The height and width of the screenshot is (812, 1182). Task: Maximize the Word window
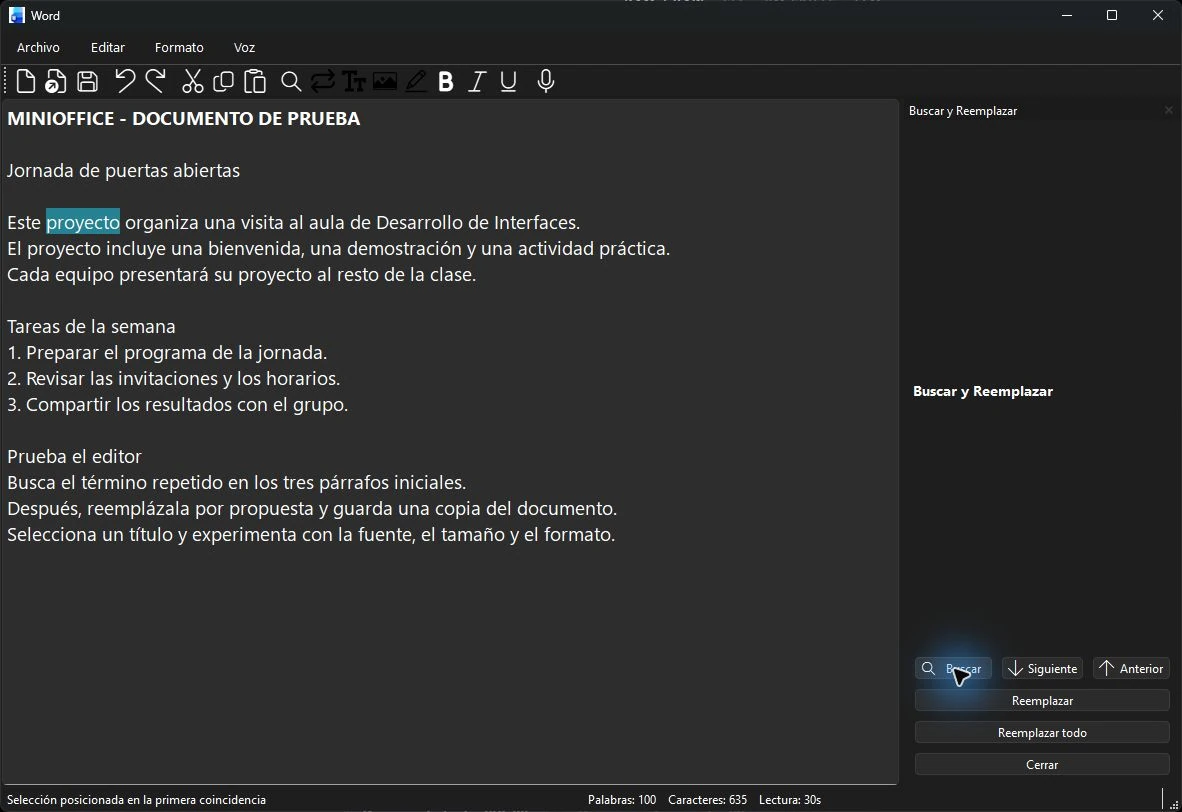1112,15
